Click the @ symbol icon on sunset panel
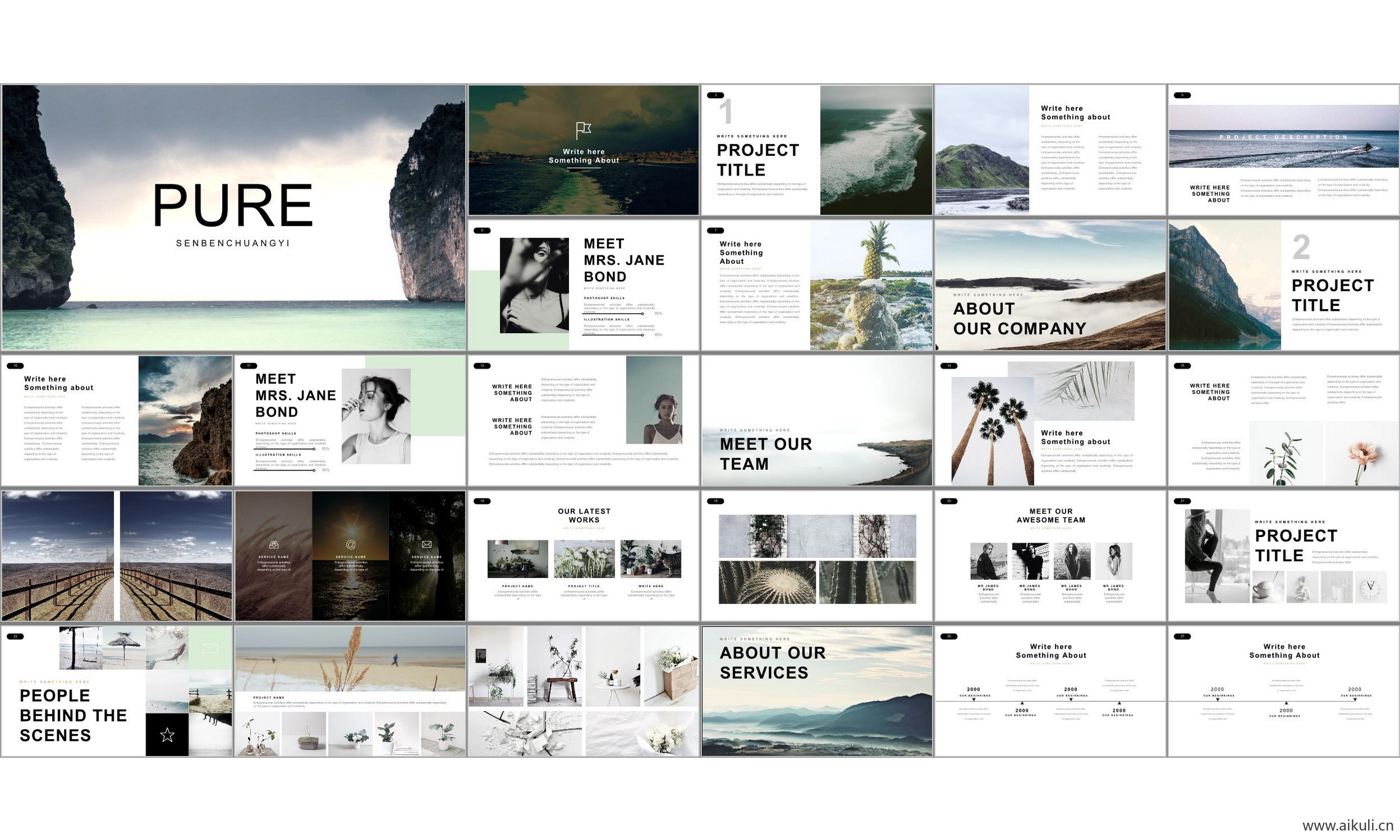 click(351, 544)
